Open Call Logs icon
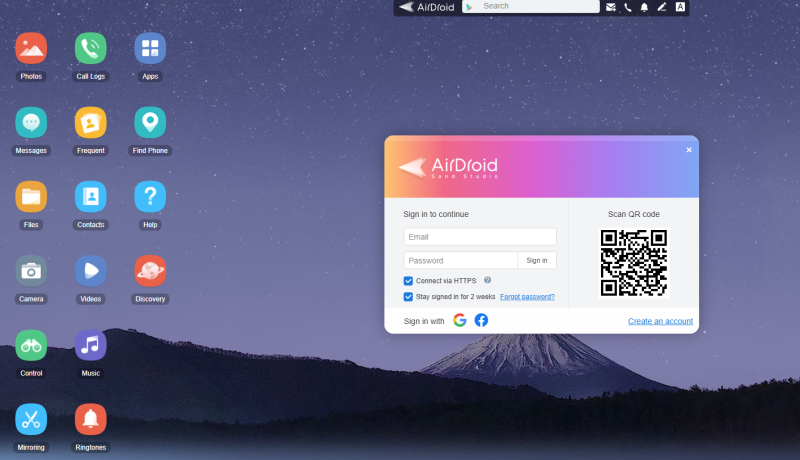 91,48
